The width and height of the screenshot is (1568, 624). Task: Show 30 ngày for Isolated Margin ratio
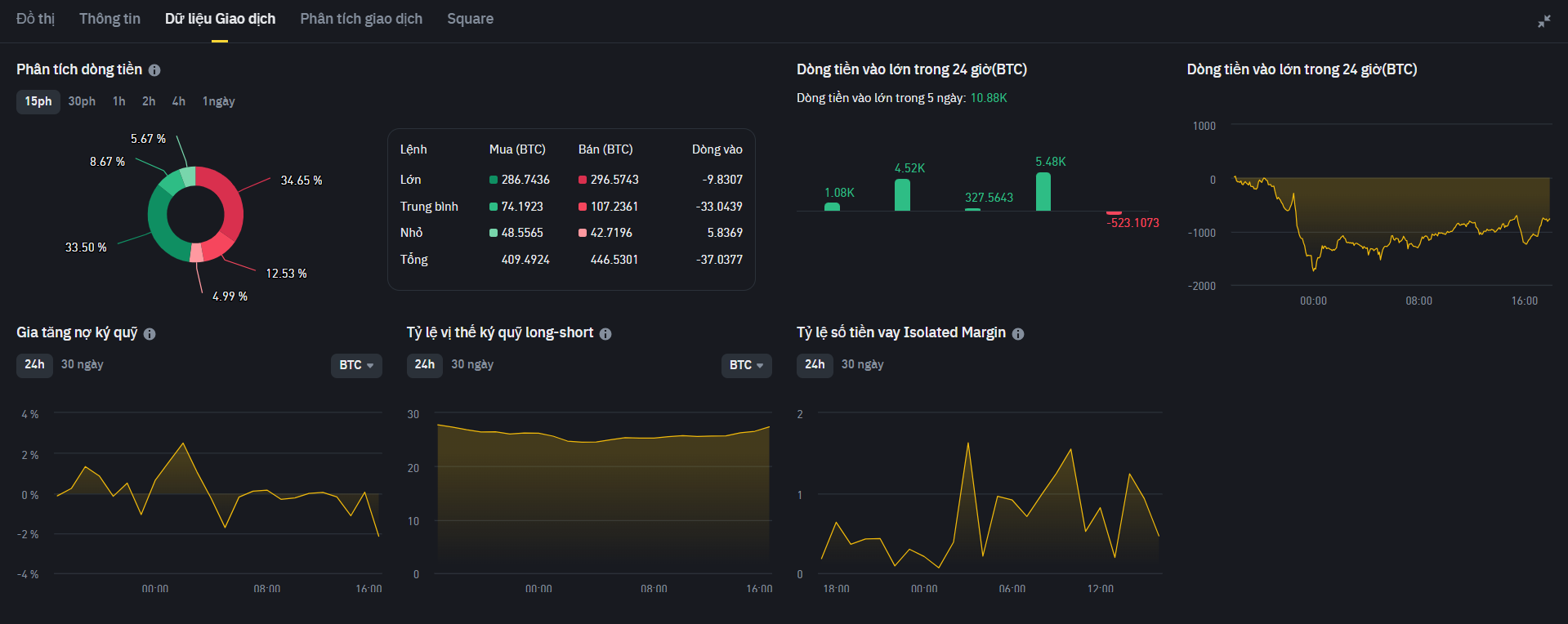[863, 364]
